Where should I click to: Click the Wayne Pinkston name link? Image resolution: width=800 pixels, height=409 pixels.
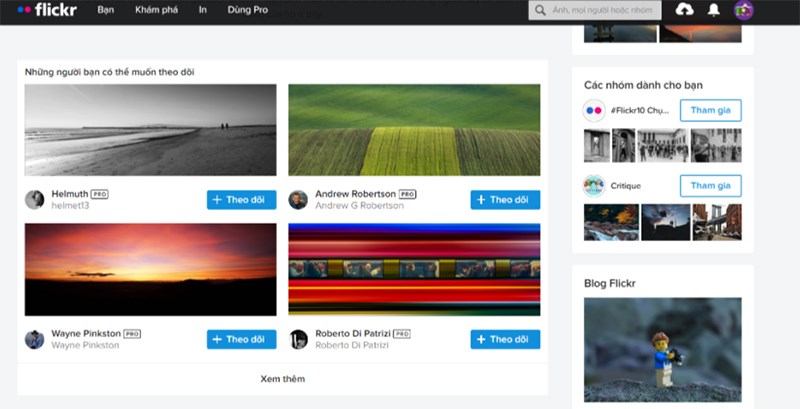pos(86,334)
